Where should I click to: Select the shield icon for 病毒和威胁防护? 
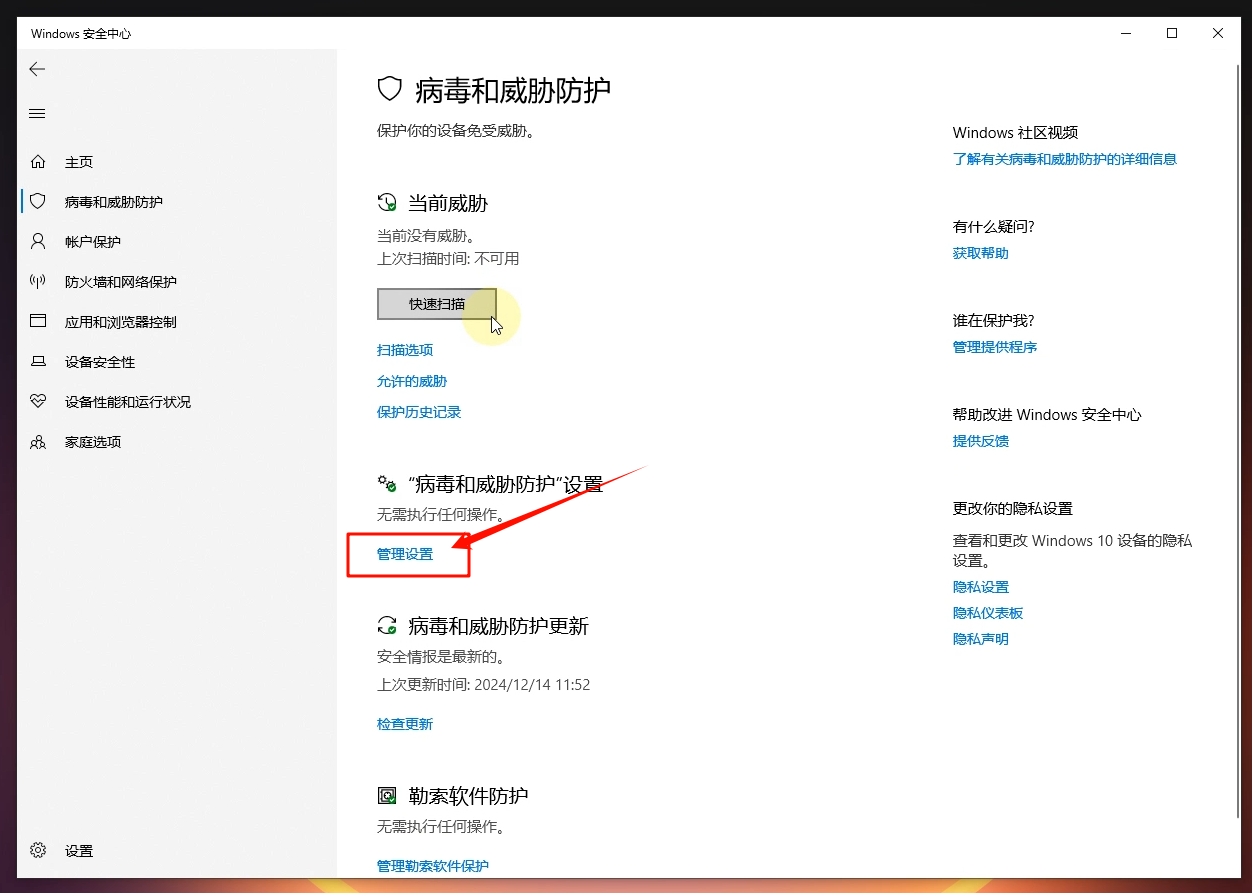click(38, 201)
